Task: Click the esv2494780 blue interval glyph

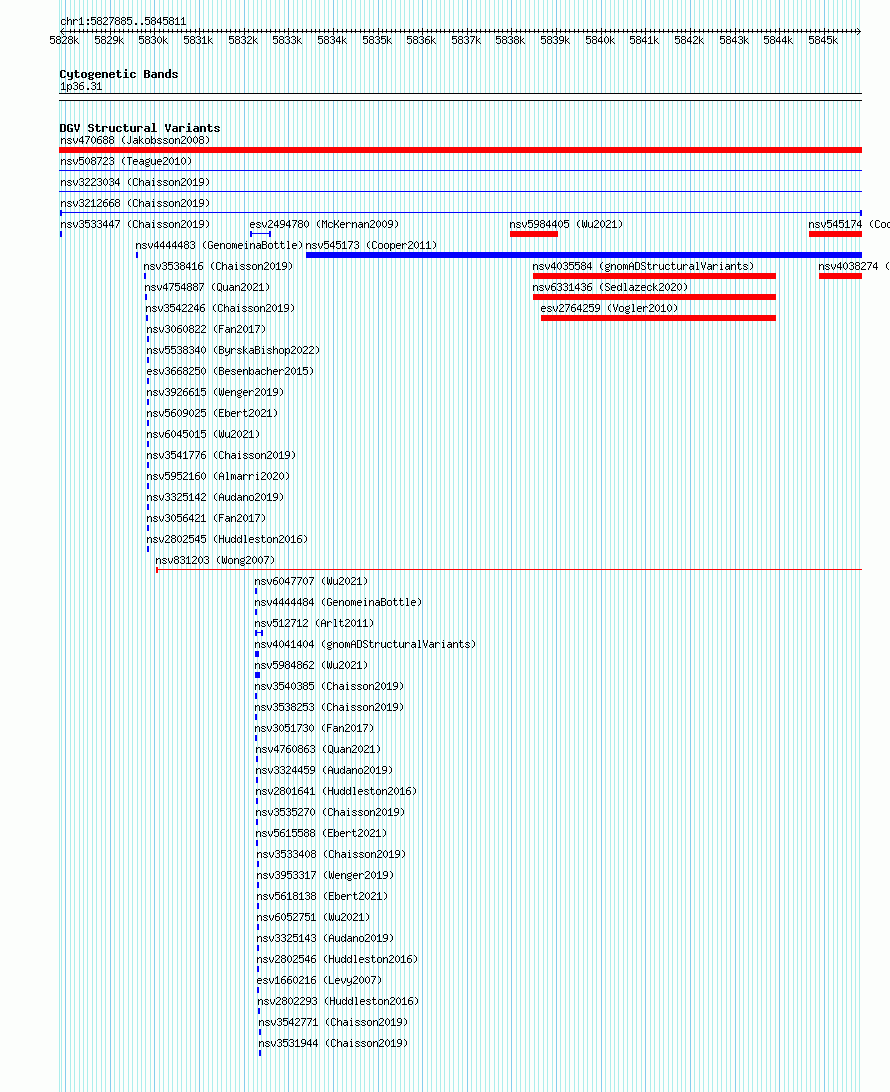Action: point(260,234)
